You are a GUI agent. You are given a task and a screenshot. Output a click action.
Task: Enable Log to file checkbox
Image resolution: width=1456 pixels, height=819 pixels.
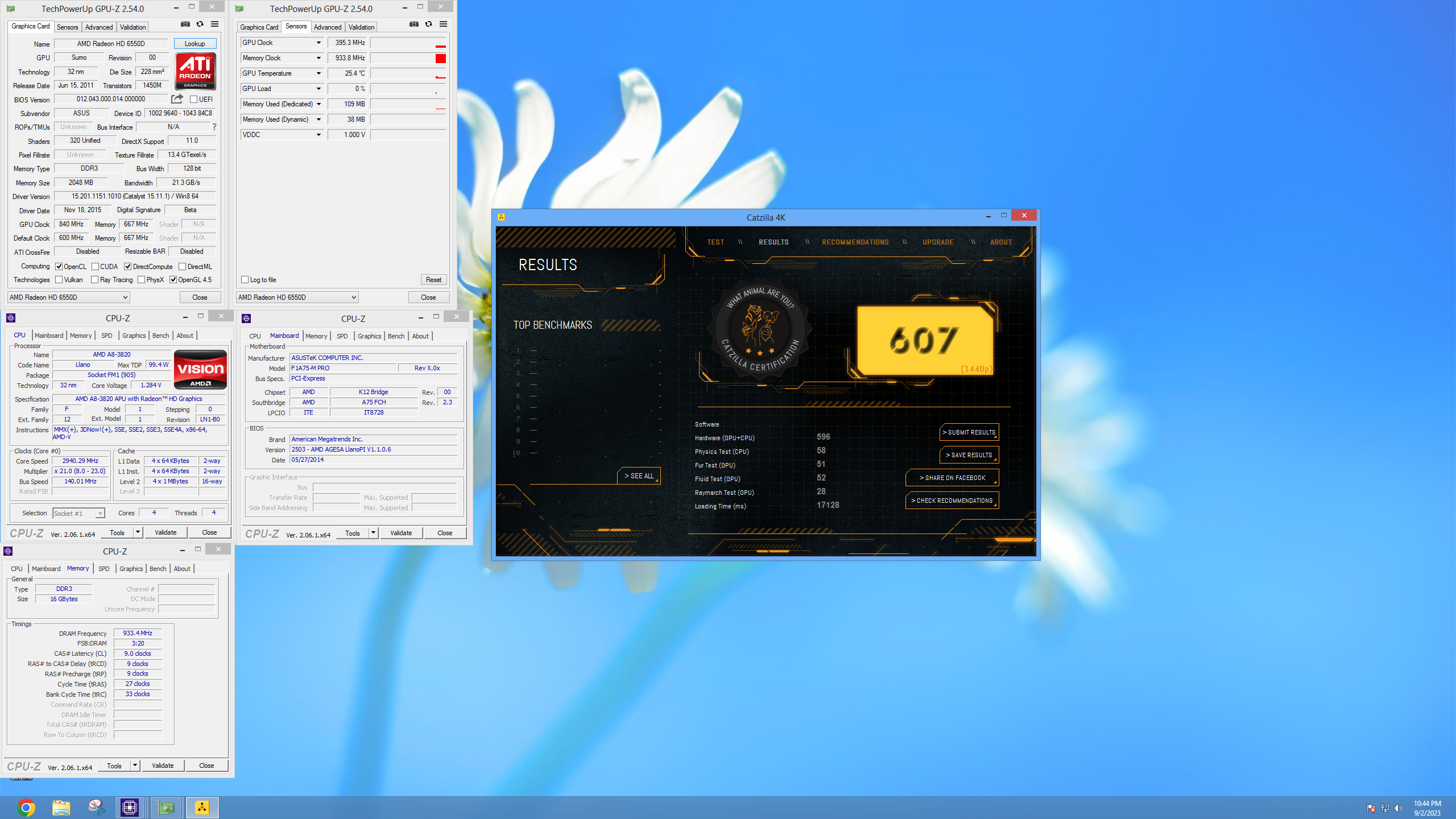245,280
